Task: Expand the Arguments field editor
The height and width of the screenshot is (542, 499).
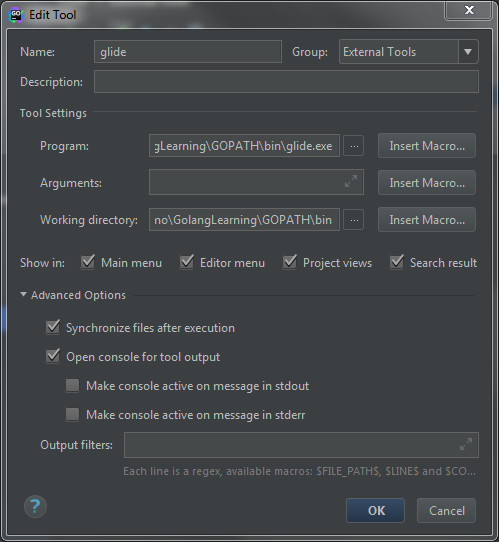Action: pyautogui.click(x=351, y=181)
